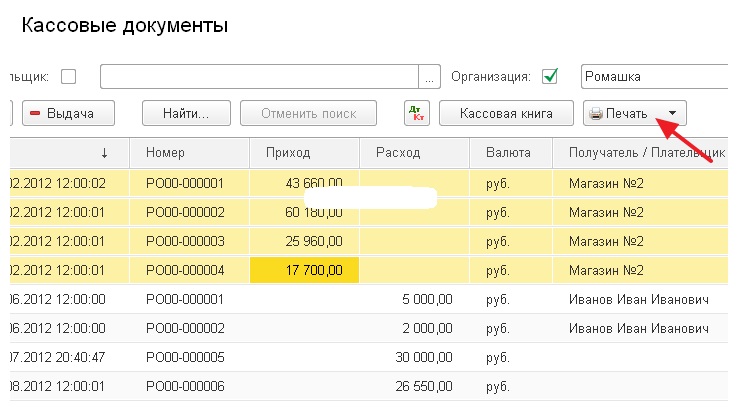
Task: Click Магазин №2 in the РО00-000003 row
Action: pos(606,241)
